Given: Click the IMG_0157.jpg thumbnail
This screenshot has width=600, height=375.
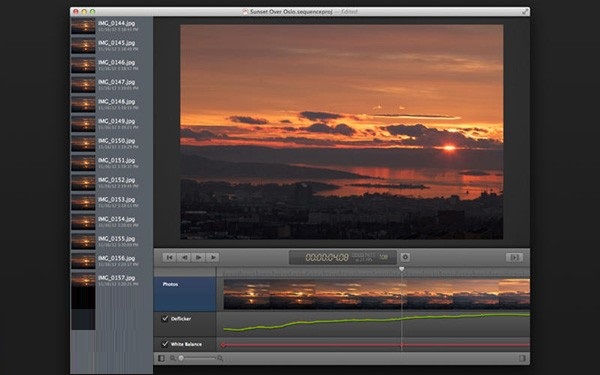Looking at the screenshot, I should click(x=83, y=280).
